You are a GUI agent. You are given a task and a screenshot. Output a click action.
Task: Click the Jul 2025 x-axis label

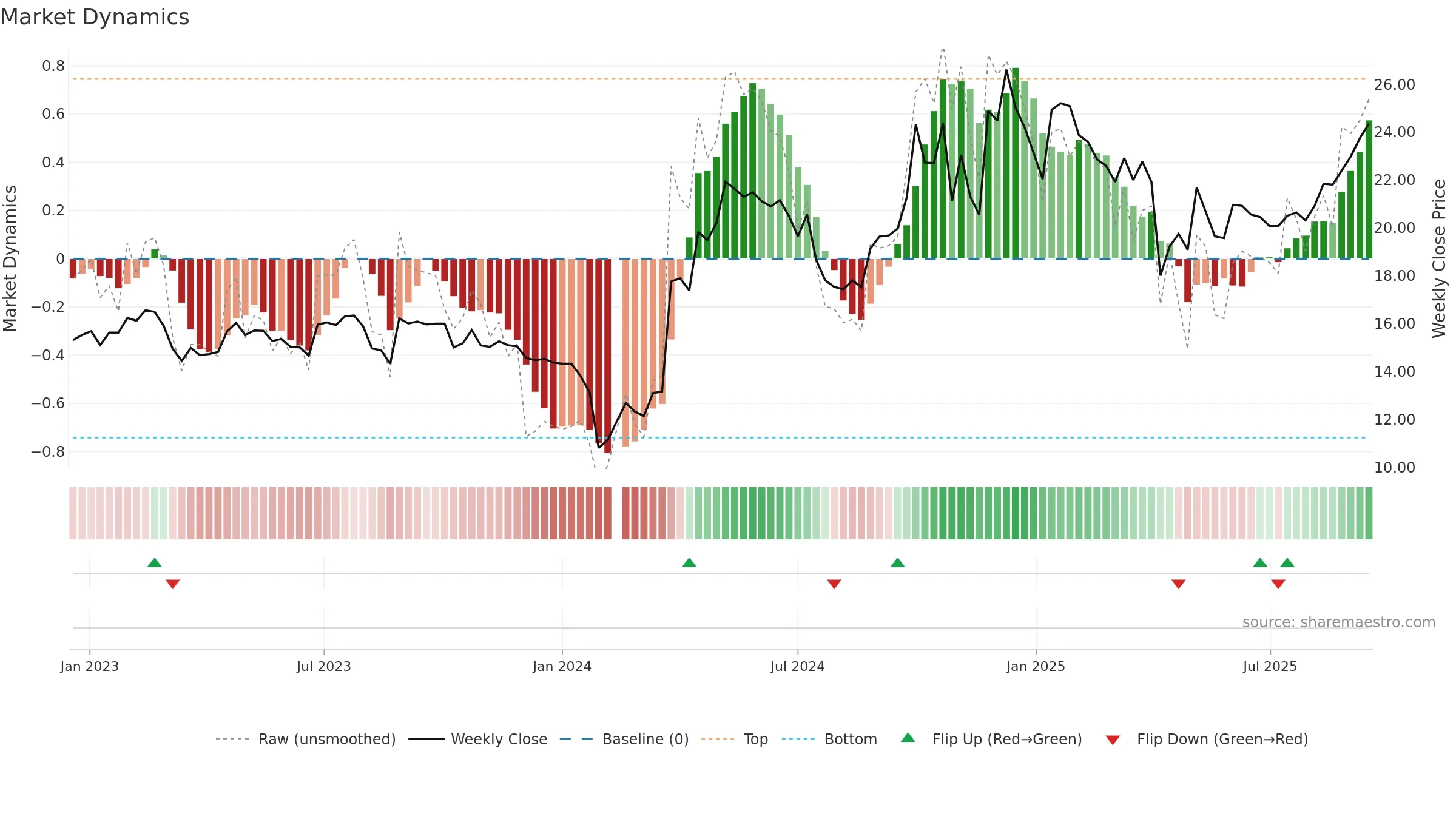click(1270, 666)
